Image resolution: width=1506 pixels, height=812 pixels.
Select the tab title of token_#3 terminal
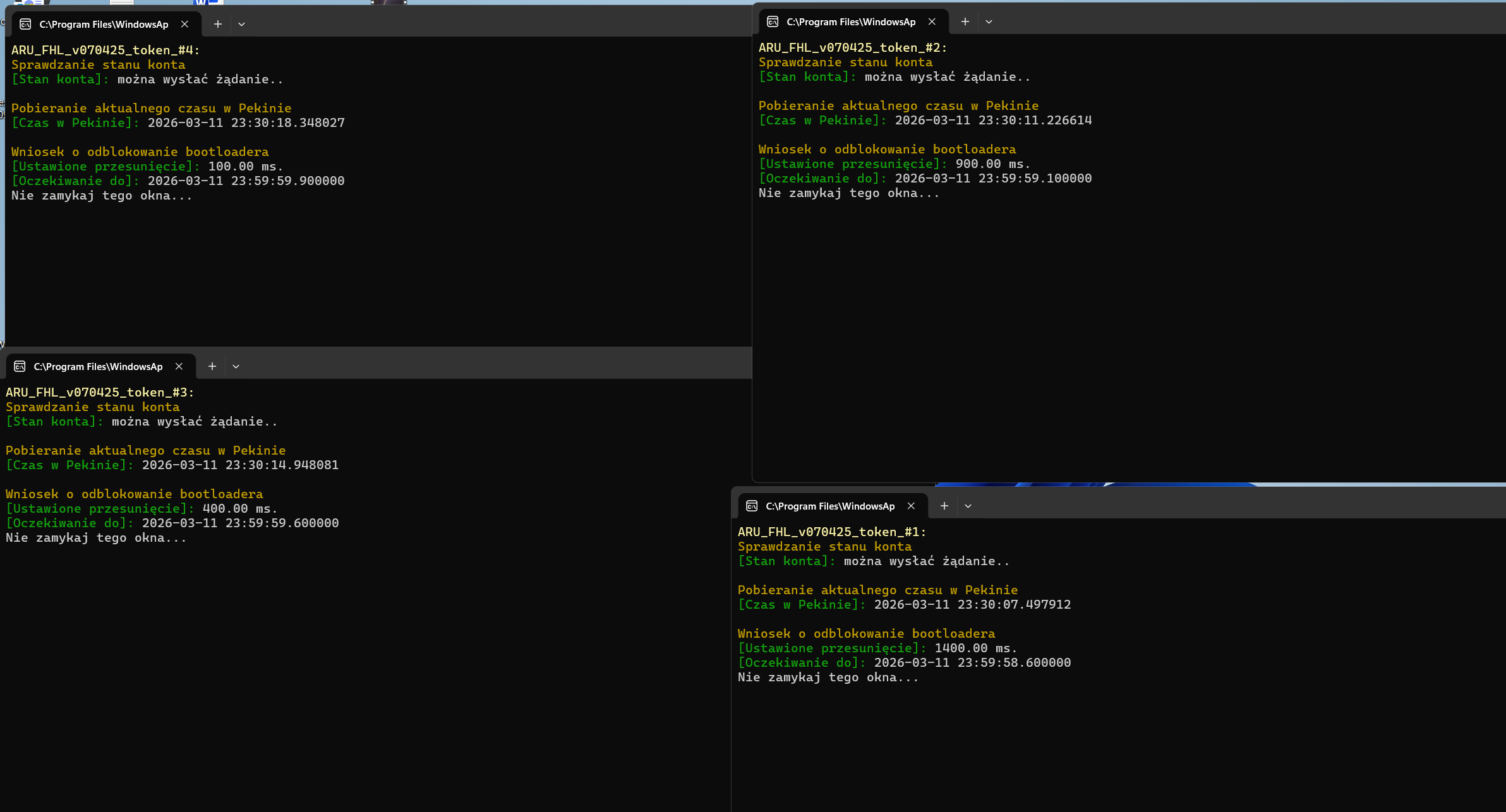pos(98,366)
